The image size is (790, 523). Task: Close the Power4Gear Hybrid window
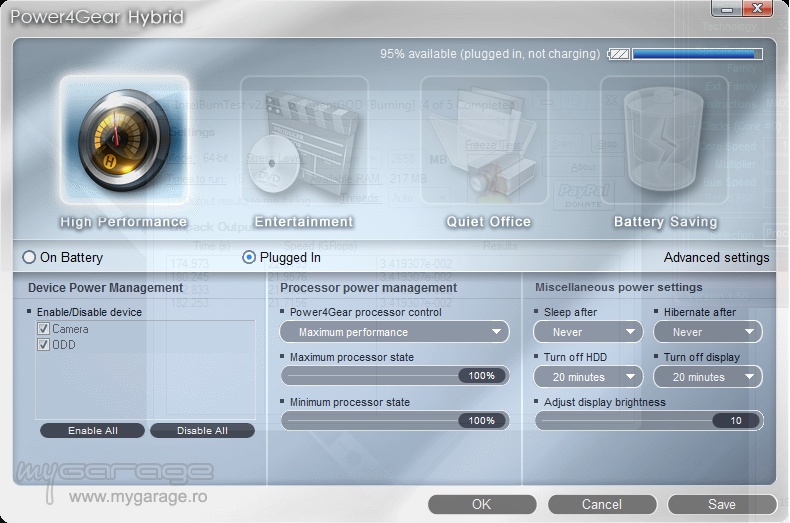coord(757,9)
